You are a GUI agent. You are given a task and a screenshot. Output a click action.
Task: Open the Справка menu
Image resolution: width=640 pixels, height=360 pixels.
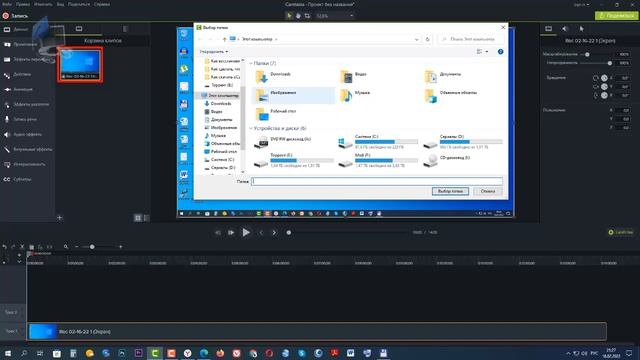tap(102, 4)
